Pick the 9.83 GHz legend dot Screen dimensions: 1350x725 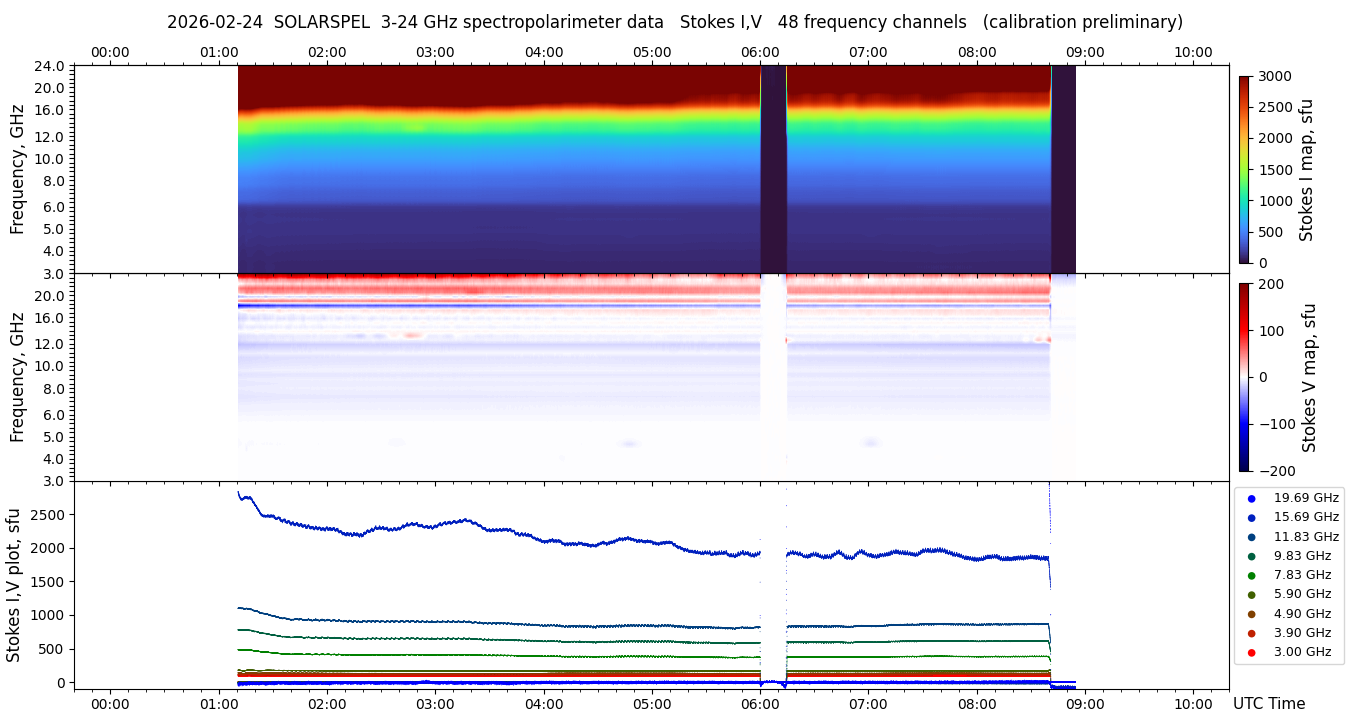tap(1251, 556)
